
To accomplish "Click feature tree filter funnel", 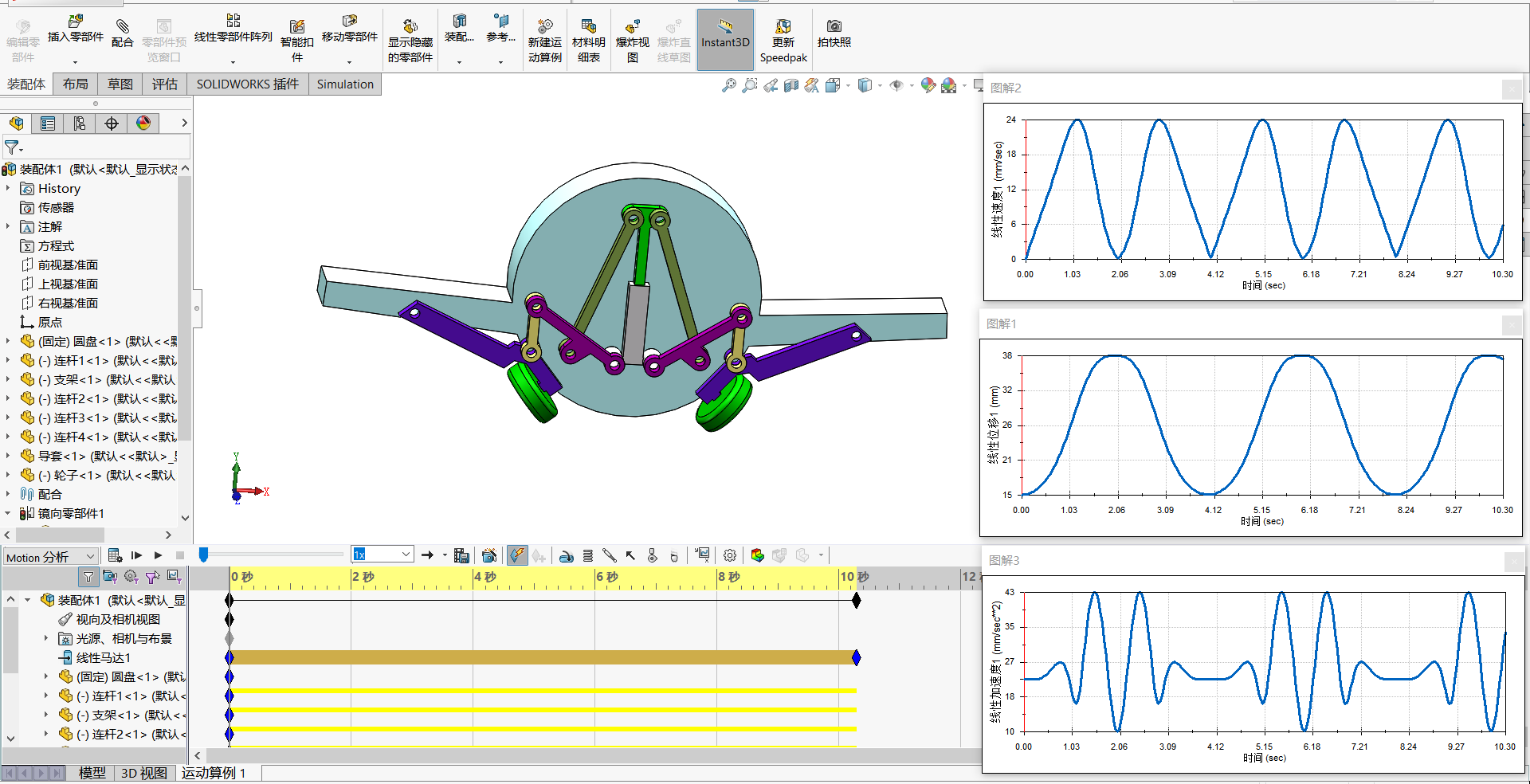I will pyautogui.click(x=12, y=147).
